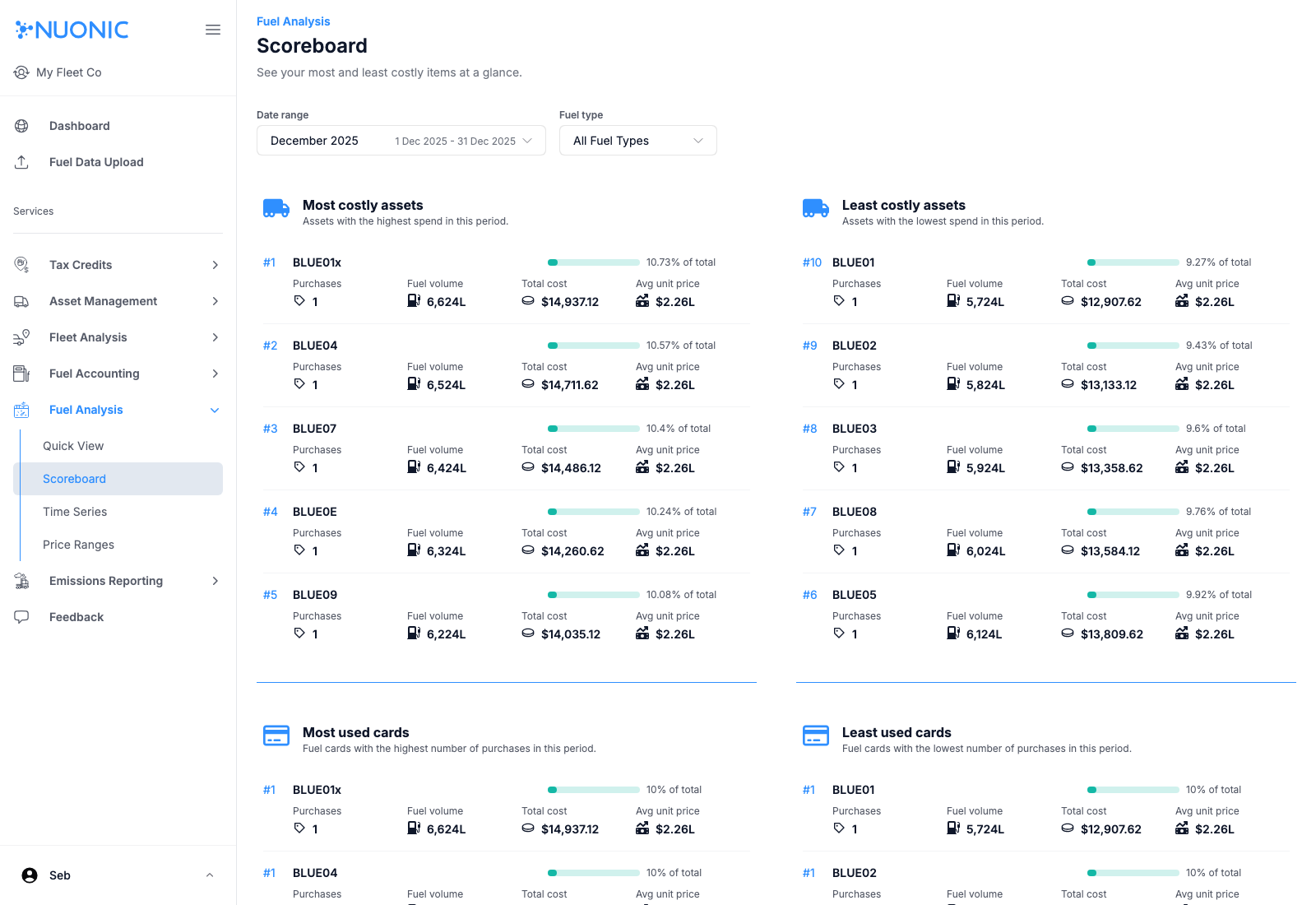Click the Feedback speech bubble icon
1316x905 pixels.
click(x=22, y=617)
